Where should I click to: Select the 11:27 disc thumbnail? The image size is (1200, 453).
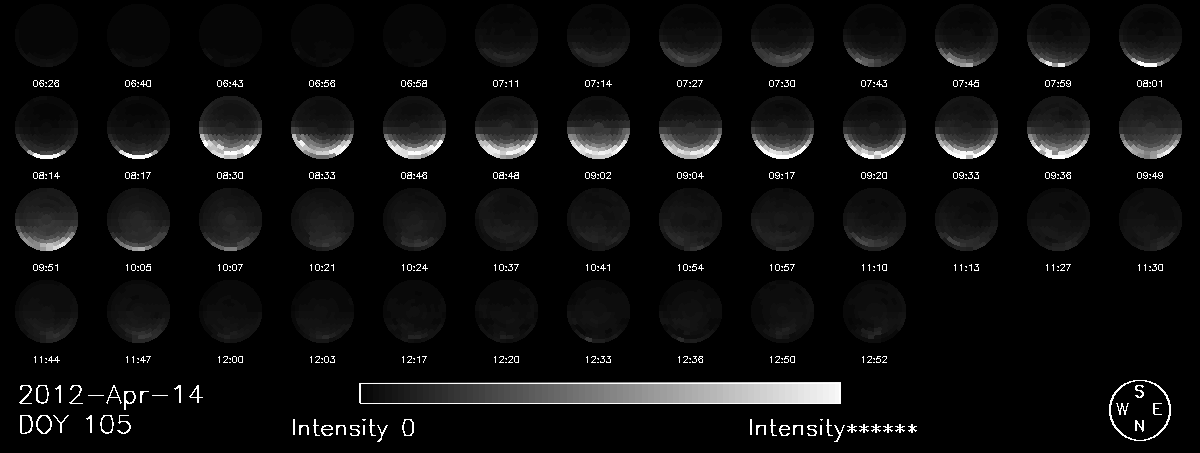click(1059, 221)
